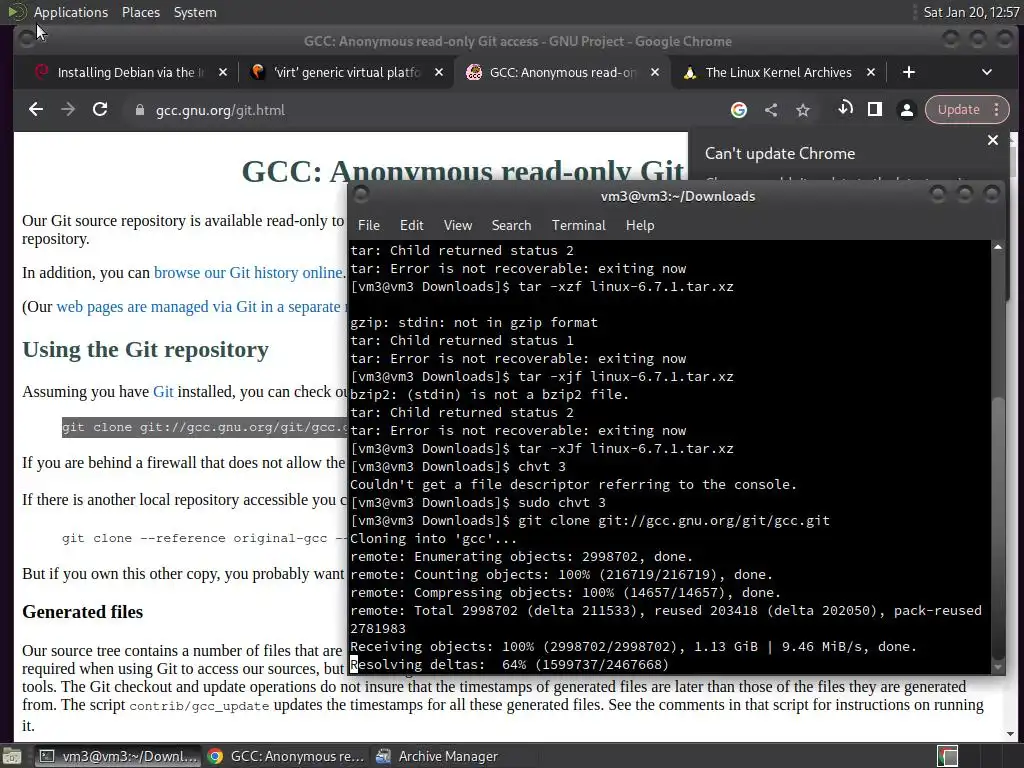Open a new Chrome tab
The height and width of the screenshot is (768, 1024).
[908, 72]
